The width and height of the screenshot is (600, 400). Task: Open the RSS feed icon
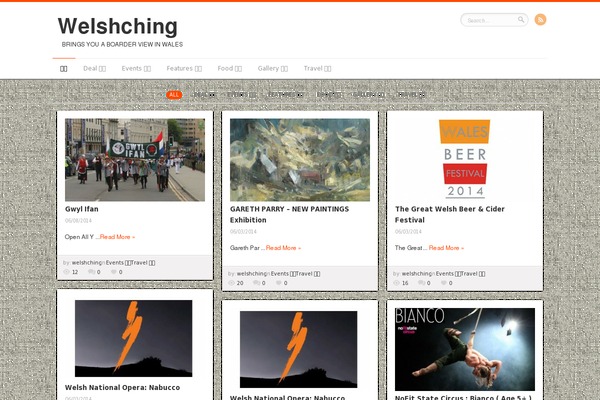point(540,20)
